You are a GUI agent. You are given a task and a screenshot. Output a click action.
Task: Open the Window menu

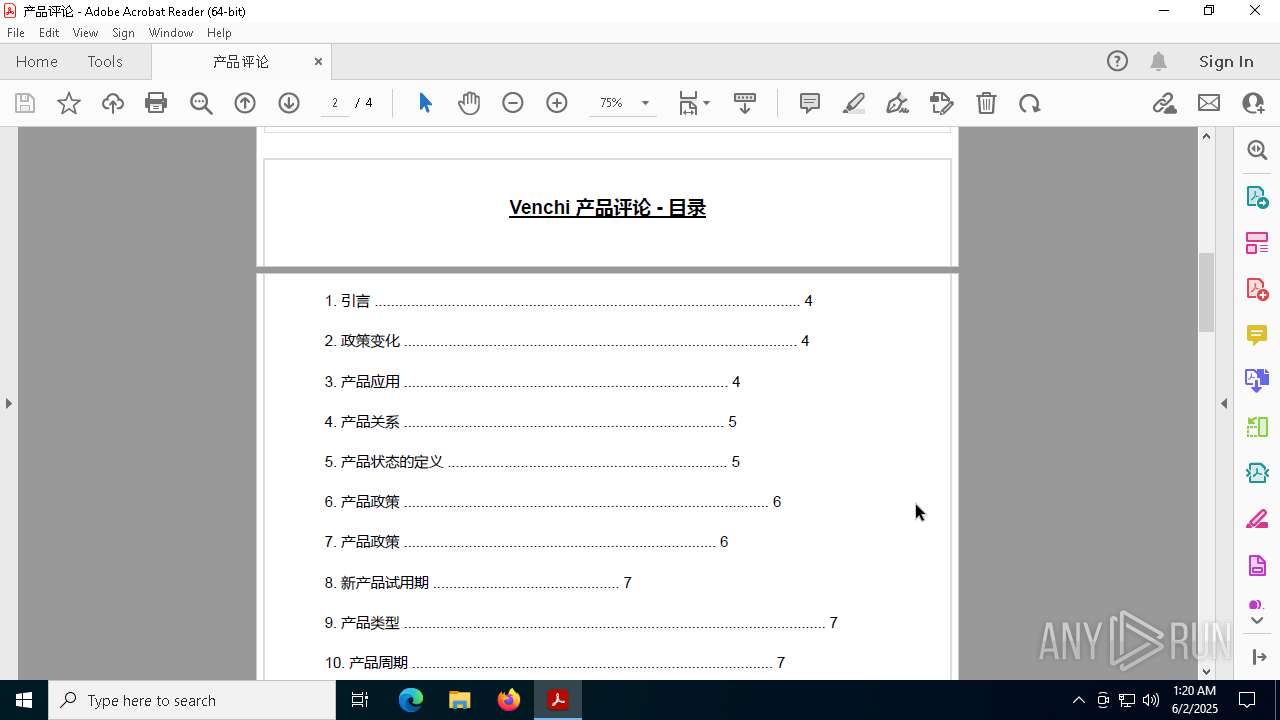click(x=171, y=33)
